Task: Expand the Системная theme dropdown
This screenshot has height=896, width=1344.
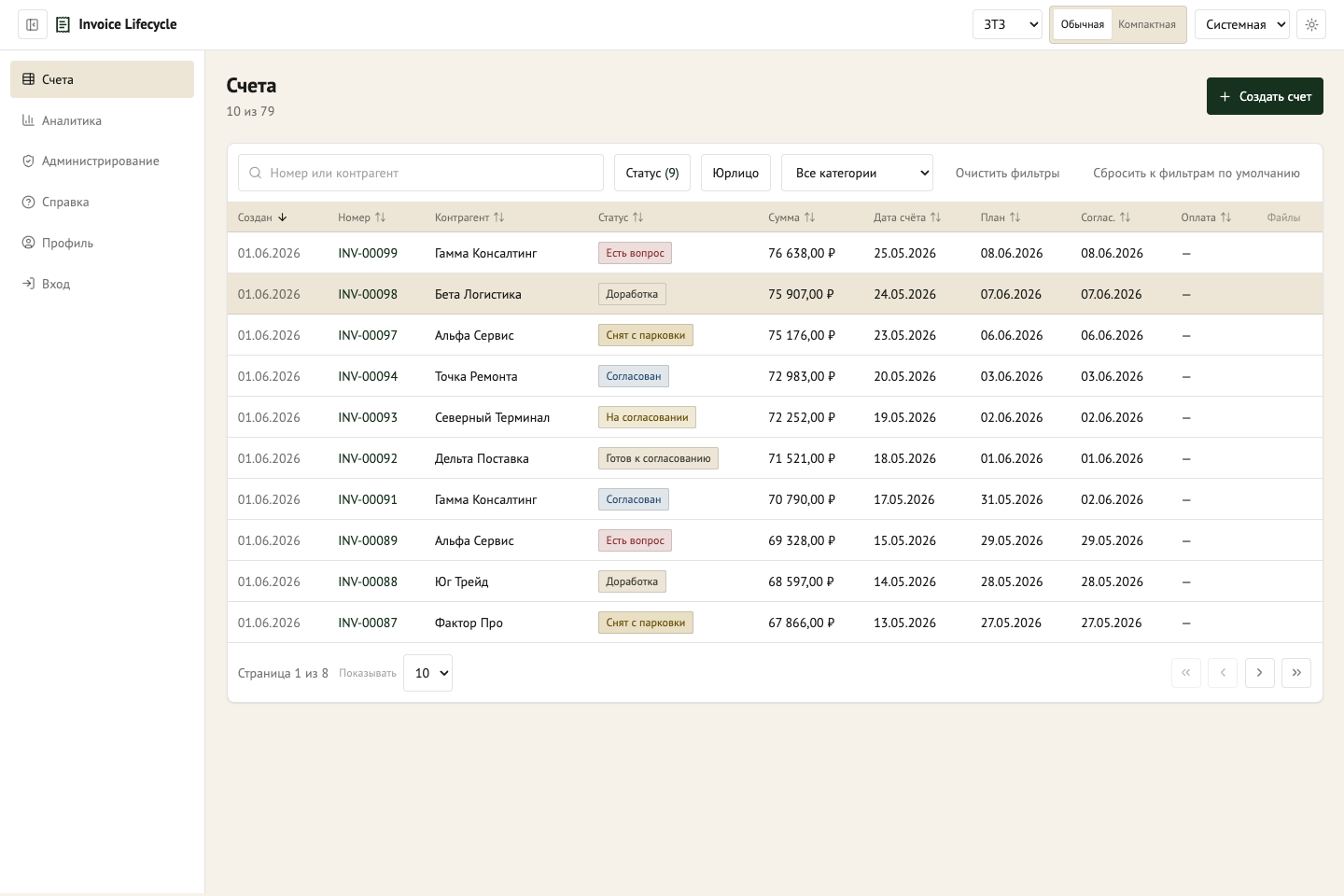Action: click(1242, 24)
